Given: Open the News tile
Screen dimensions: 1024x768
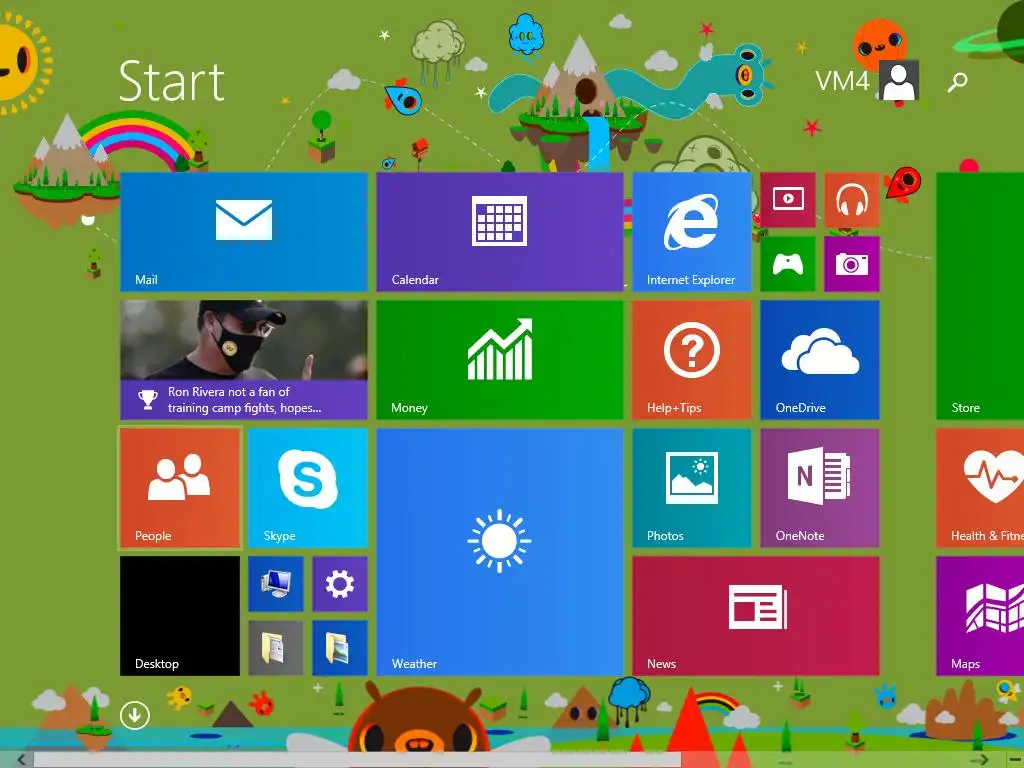Looking at the screenshot, I should click(x=756, y=616).
